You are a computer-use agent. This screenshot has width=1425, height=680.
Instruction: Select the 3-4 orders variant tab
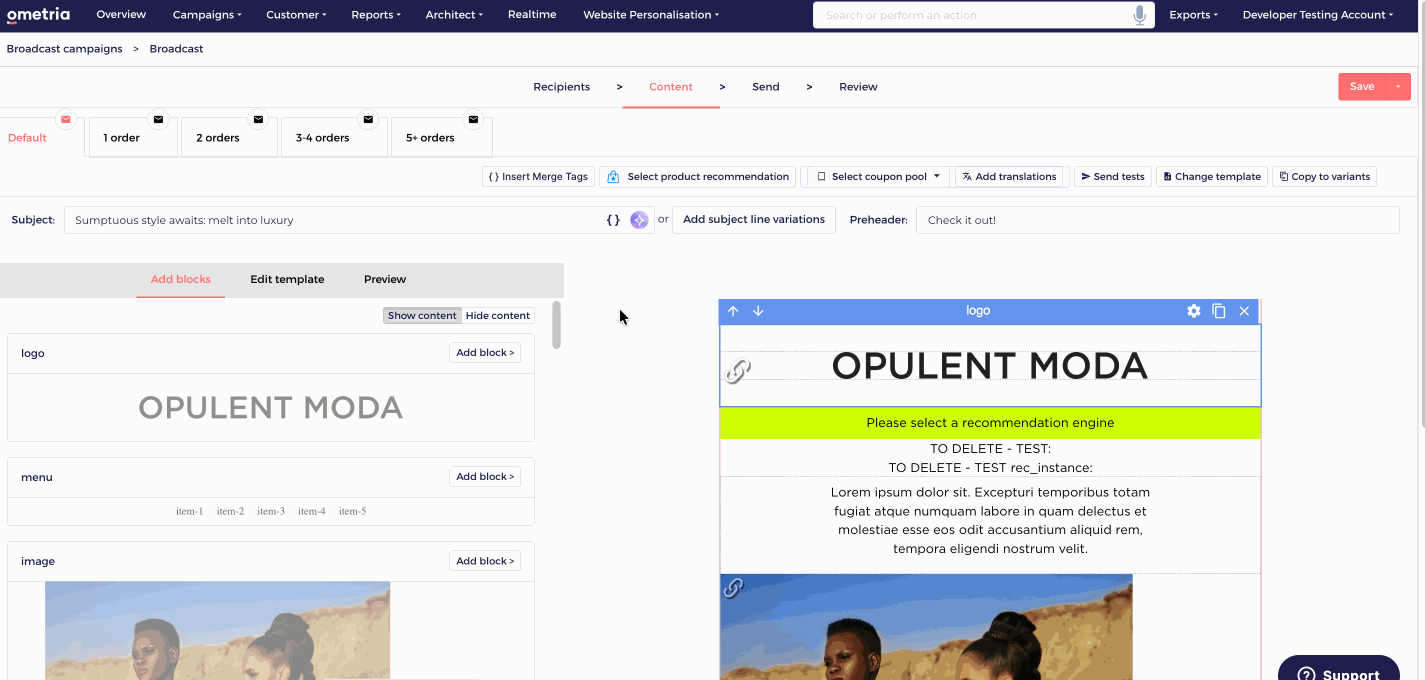pos(334,138)
